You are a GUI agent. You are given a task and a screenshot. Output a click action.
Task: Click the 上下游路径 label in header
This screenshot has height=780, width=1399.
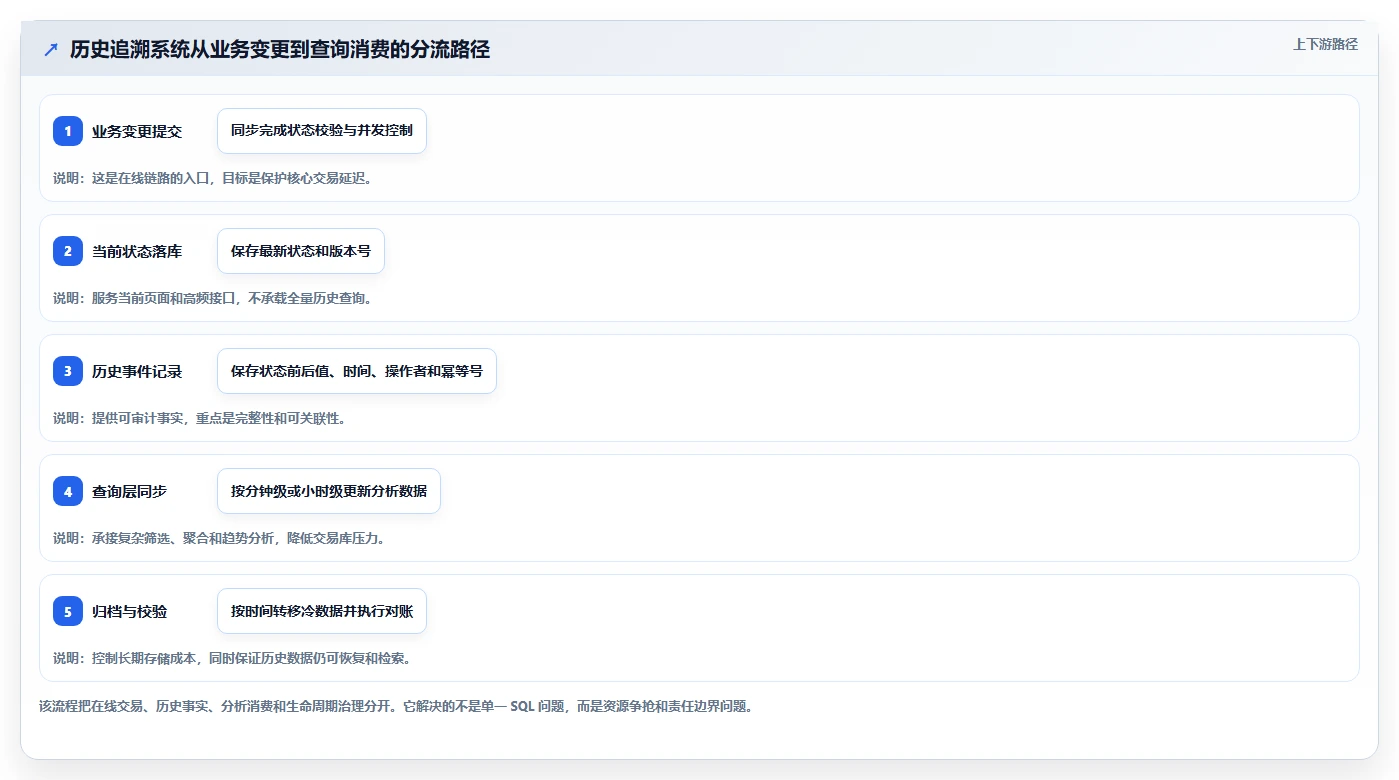point(1325,44)
